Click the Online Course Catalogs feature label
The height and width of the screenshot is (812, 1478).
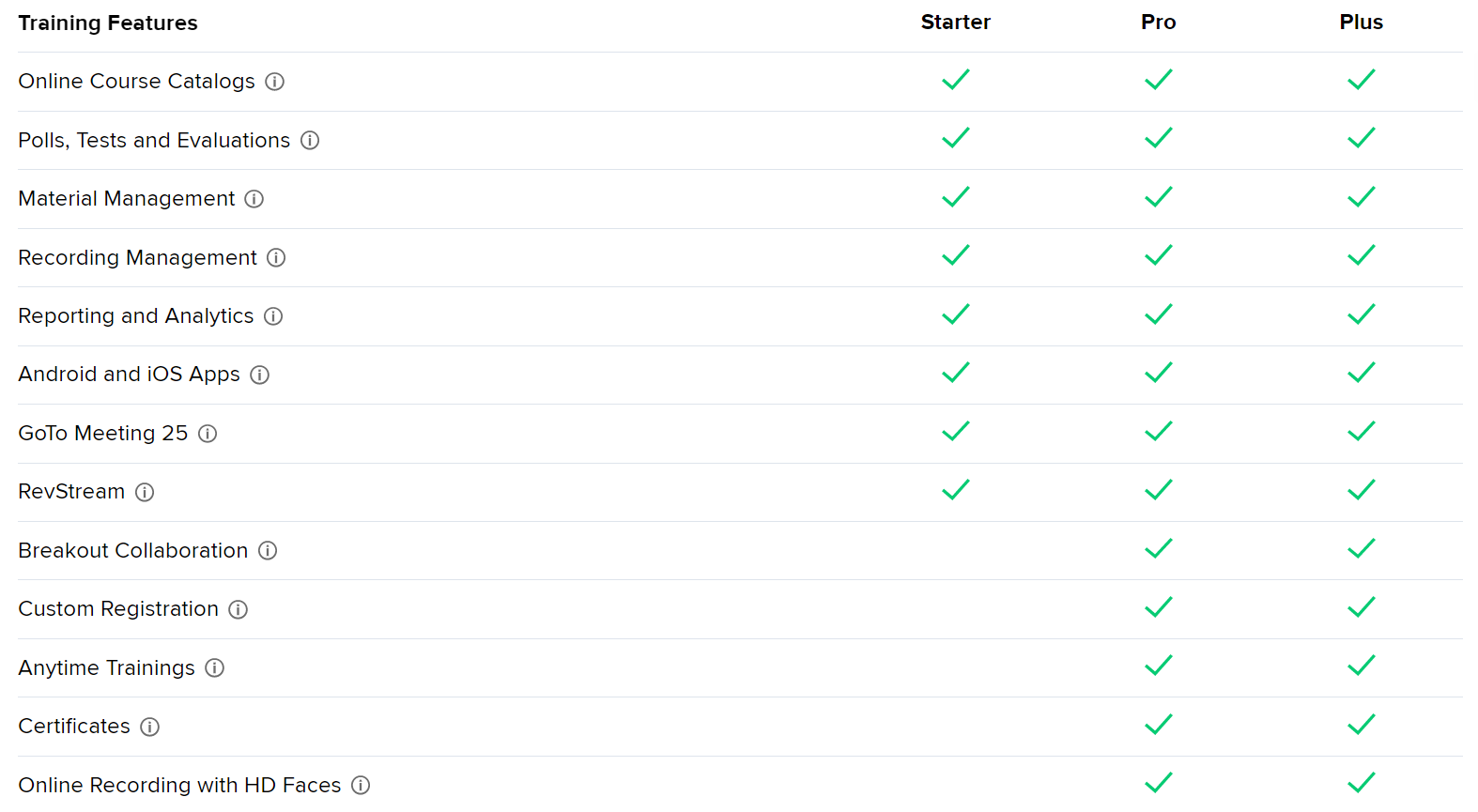point(136,82)
